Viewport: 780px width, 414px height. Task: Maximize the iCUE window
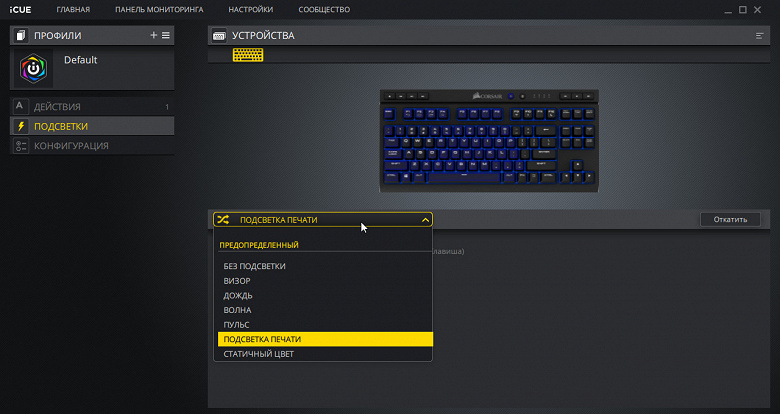click(743, 9)
